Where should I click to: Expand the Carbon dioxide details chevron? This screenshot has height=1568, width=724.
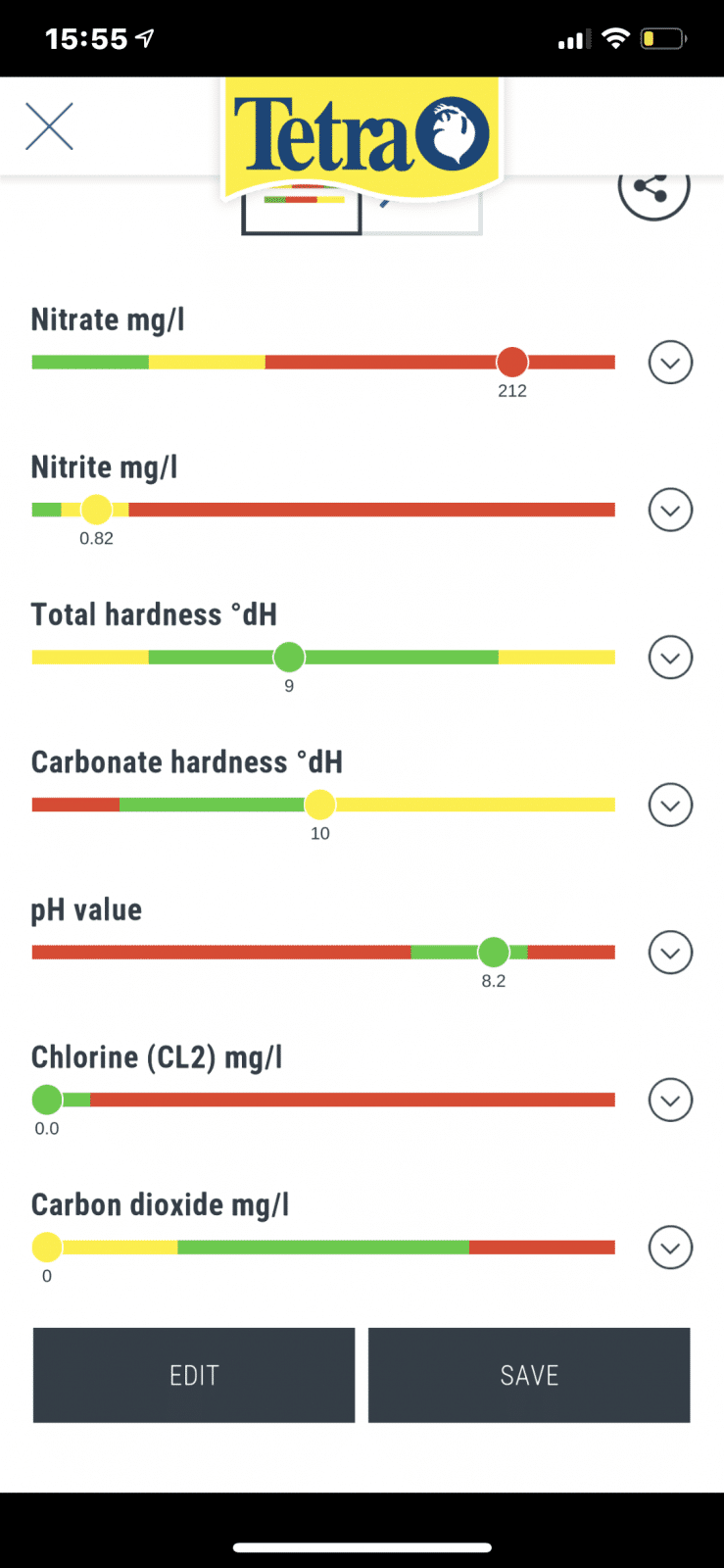670,1248
